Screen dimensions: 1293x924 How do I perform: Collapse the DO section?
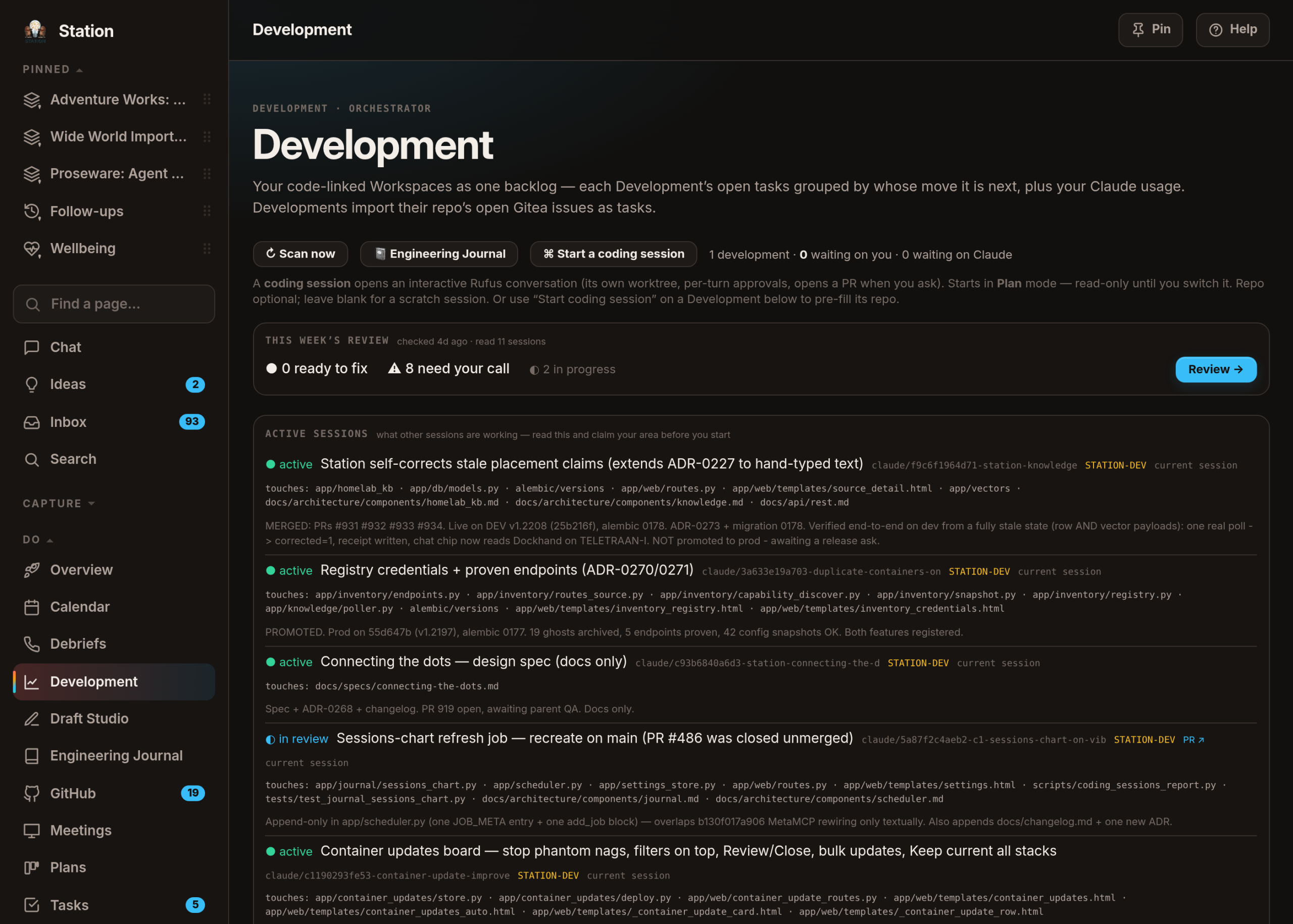click(37, 540)
